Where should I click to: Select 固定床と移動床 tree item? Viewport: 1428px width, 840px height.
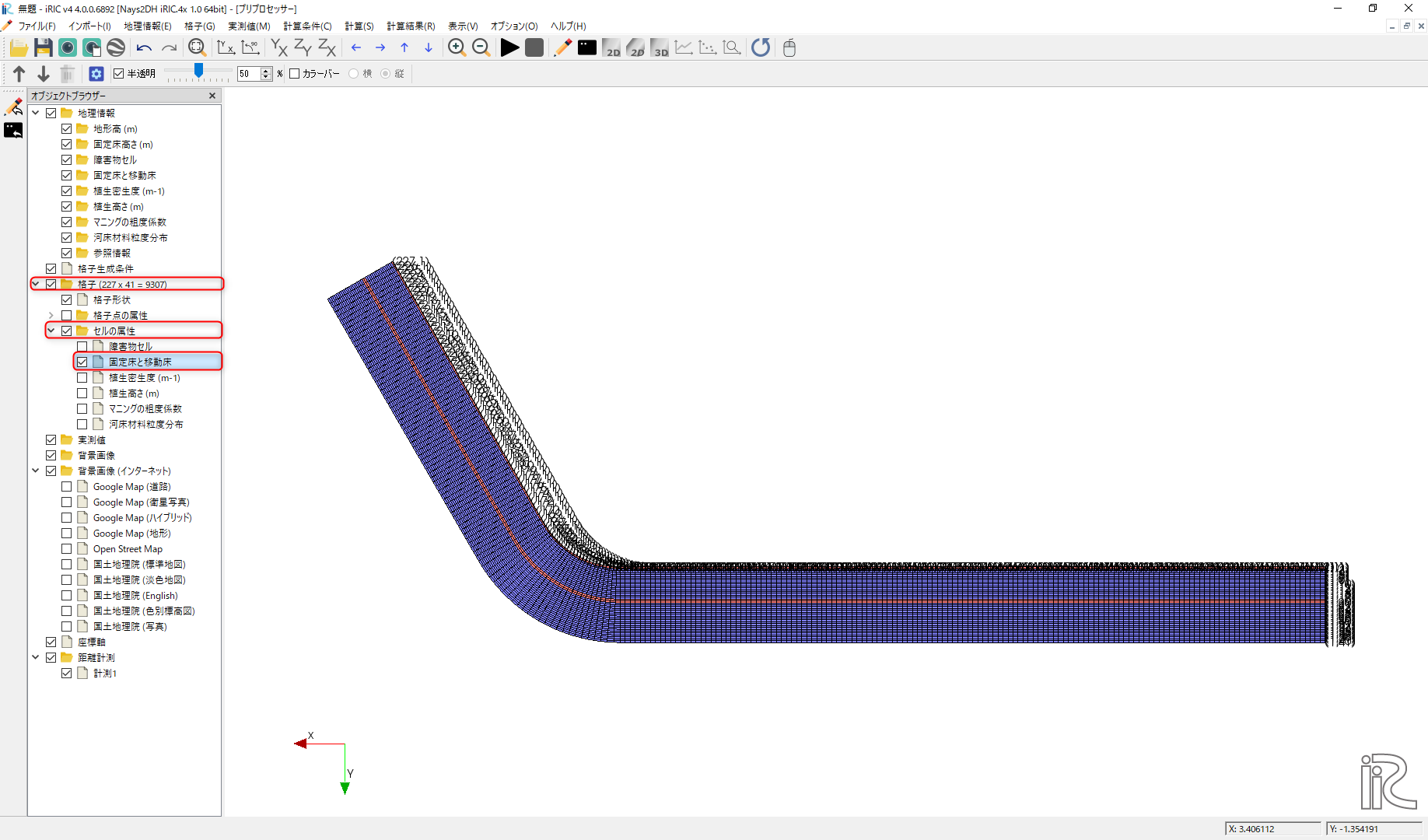click(x=140, y=362)
